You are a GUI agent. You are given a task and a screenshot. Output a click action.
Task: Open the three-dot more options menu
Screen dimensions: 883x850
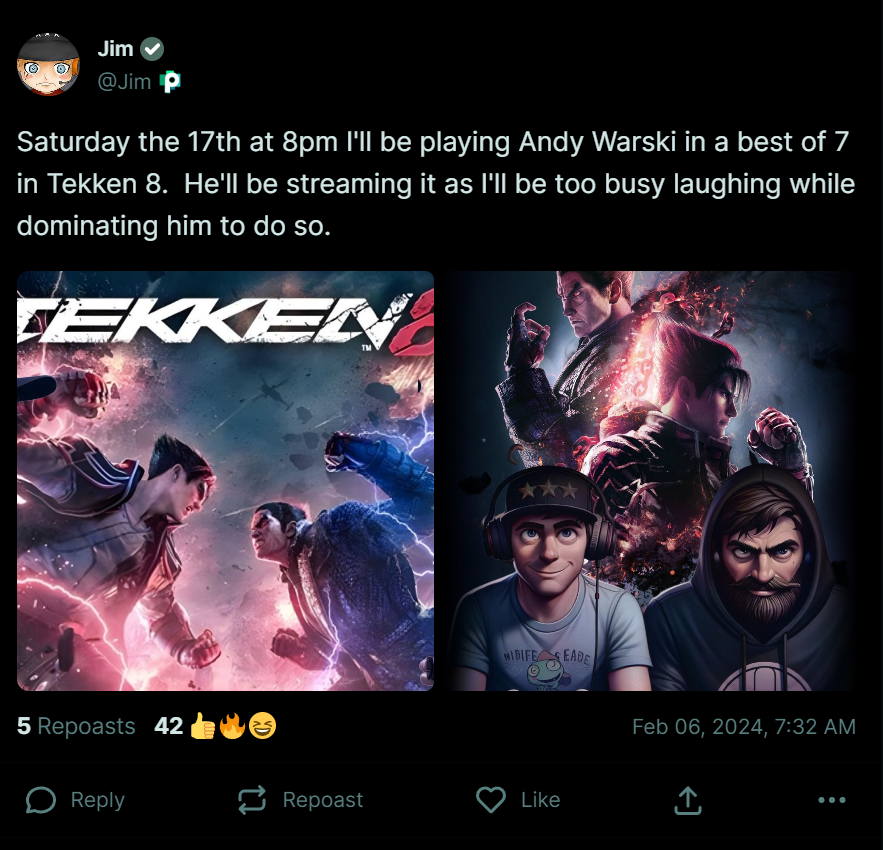point(832,800)
